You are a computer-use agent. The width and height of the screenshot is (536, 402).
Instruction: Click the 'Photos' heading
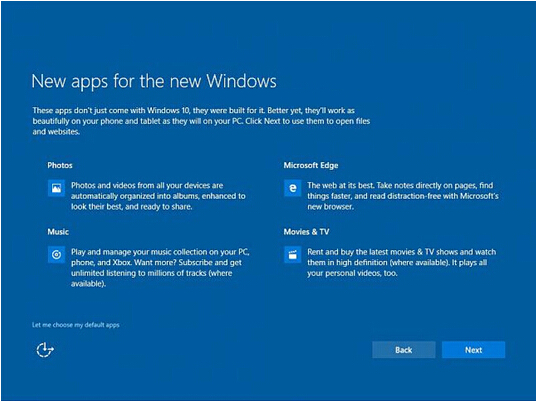tap(60, 165)
